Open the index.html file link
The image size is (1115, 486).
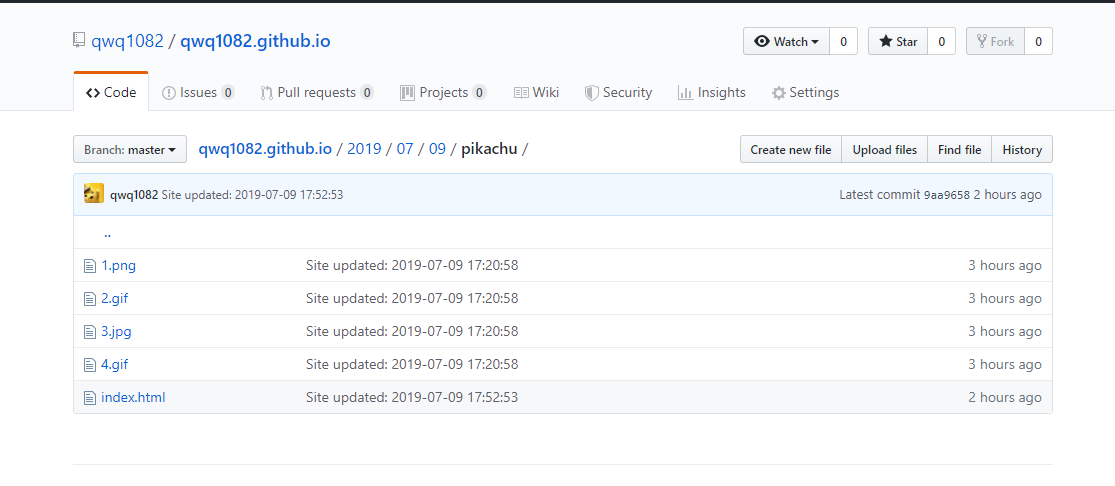pos(133,398)
